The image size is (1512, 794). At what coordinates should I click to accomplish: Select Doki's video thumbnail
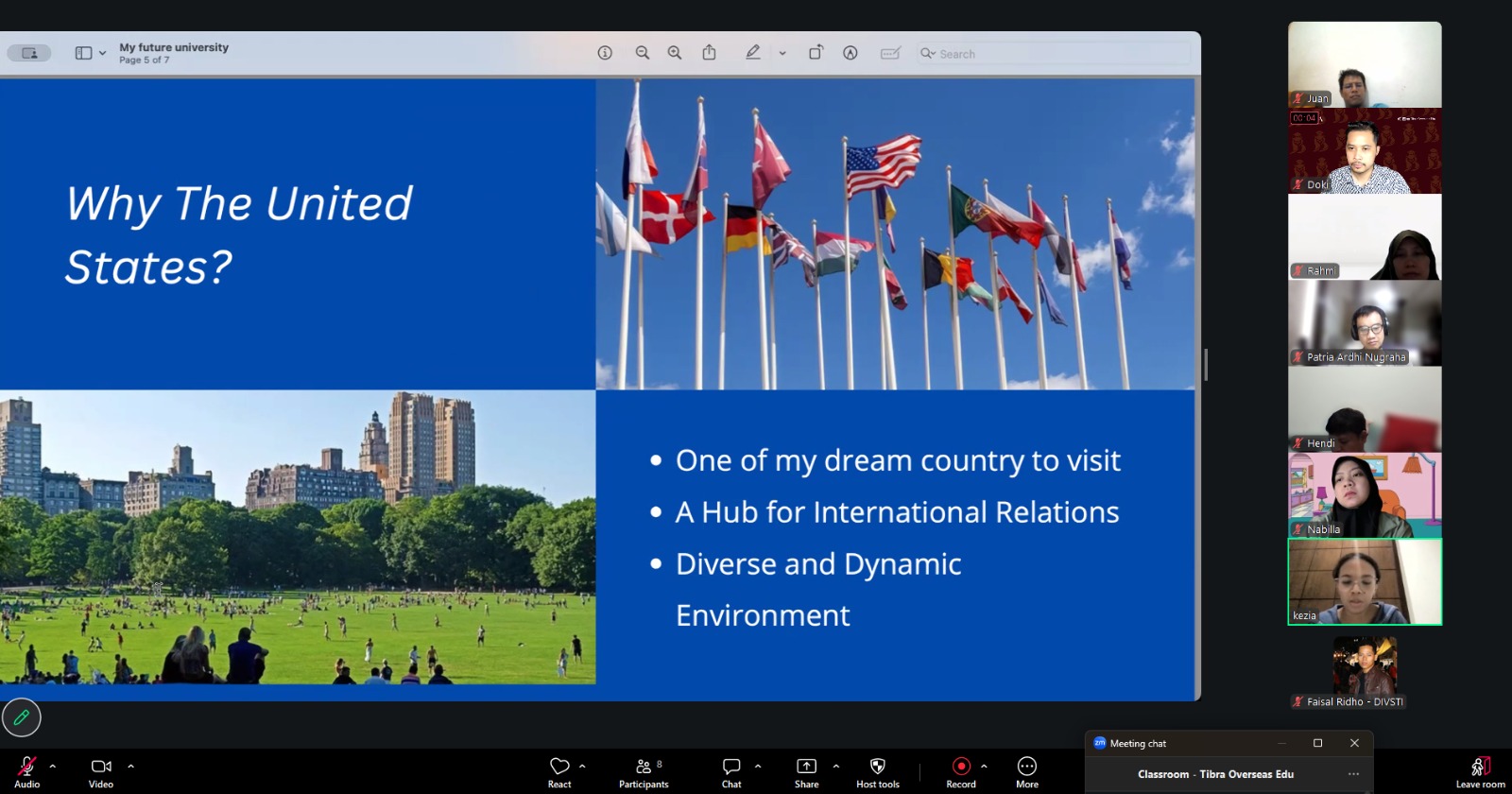1365,151
